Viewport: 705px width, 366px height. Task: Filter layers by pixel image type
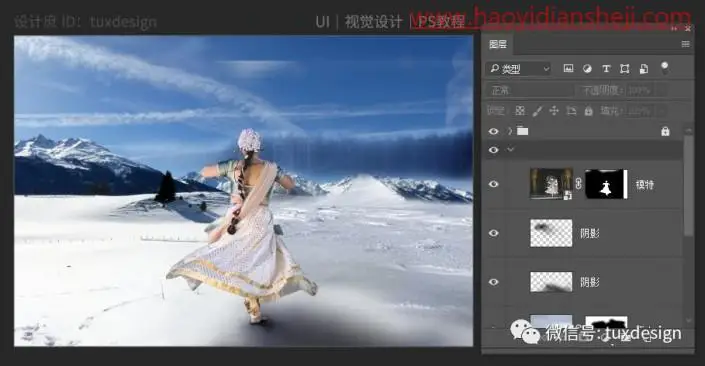tap(568, 68)
